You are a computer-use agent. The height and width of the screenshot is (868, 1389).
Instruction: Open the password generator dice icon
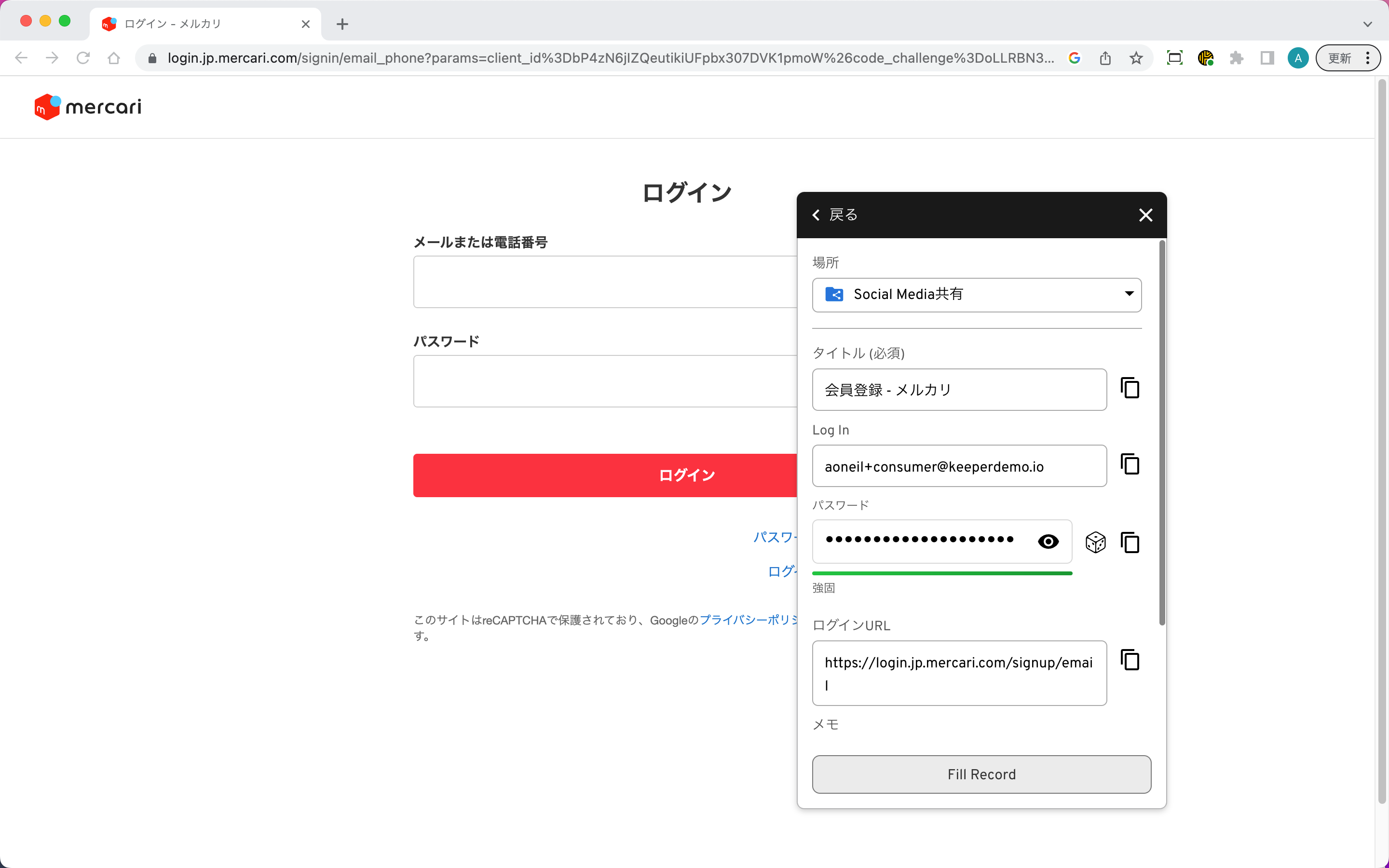tap(1095, 542)
